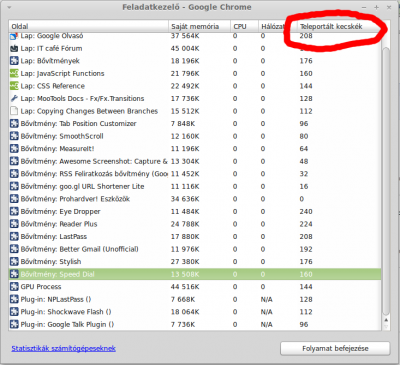
Task: Click the memory value 15 512K
Action: coord(185,111)
